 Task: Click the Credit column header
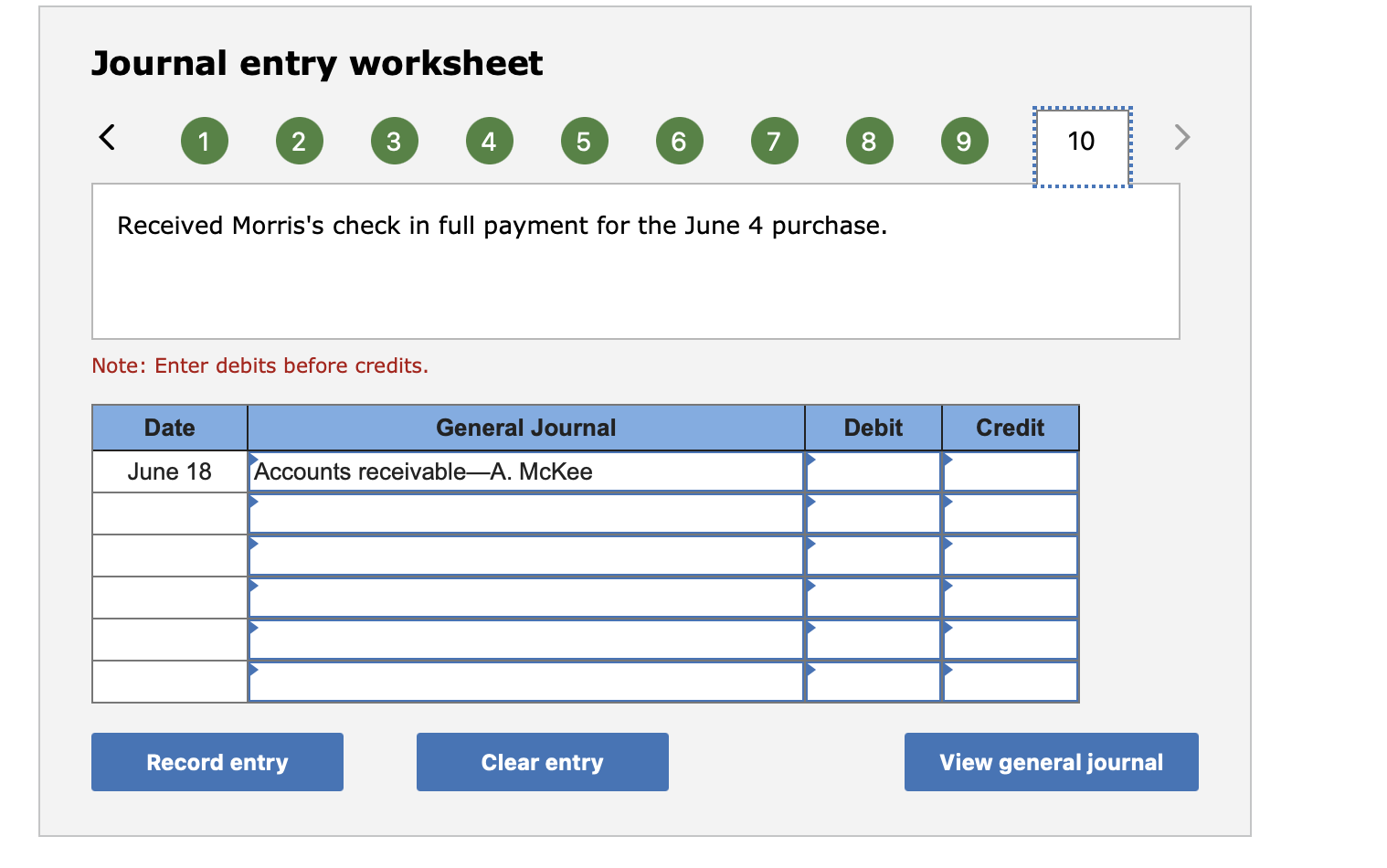tap(1011, 428)
